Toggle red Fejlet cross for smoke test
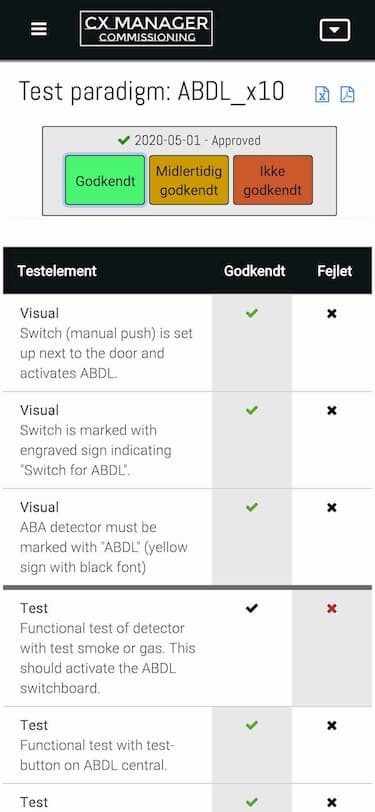Screen dimensions: 375x812 click(x=332, y=609)
